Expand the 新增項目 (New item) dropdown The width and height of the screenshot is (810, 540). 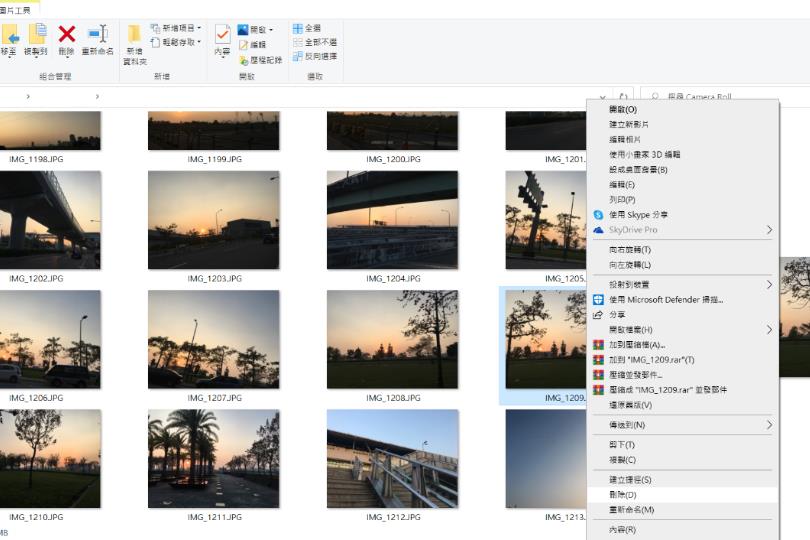[199, 28]
